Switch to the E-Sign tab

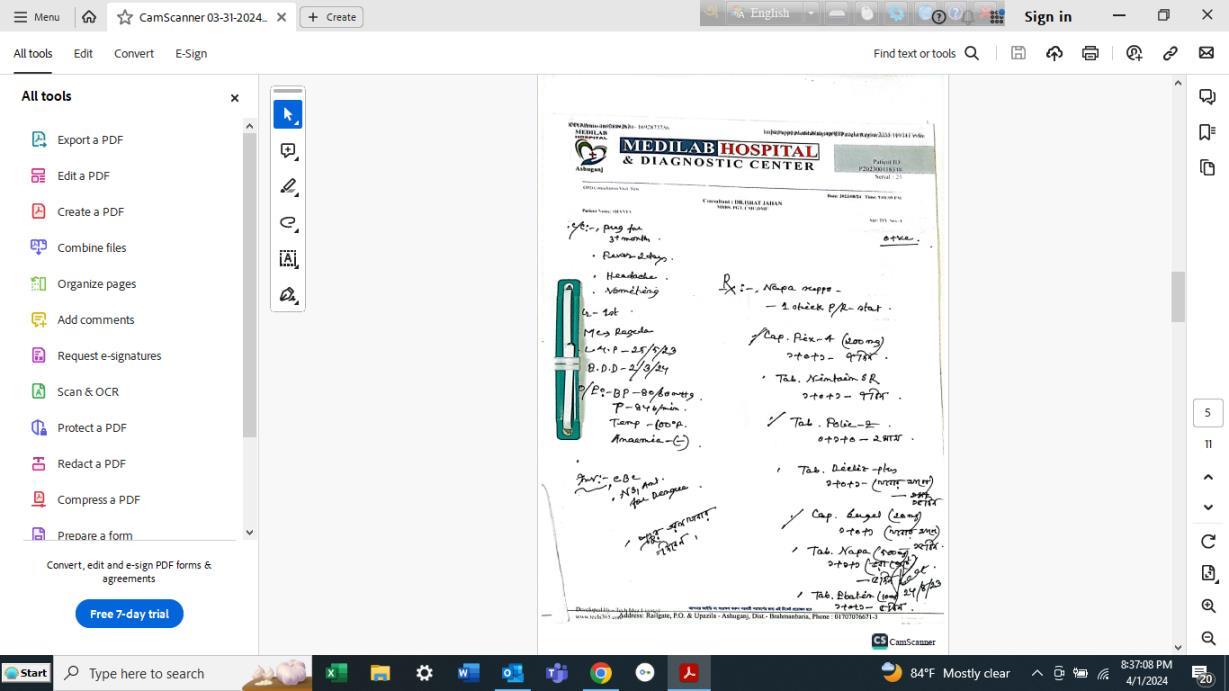[191, 54]
